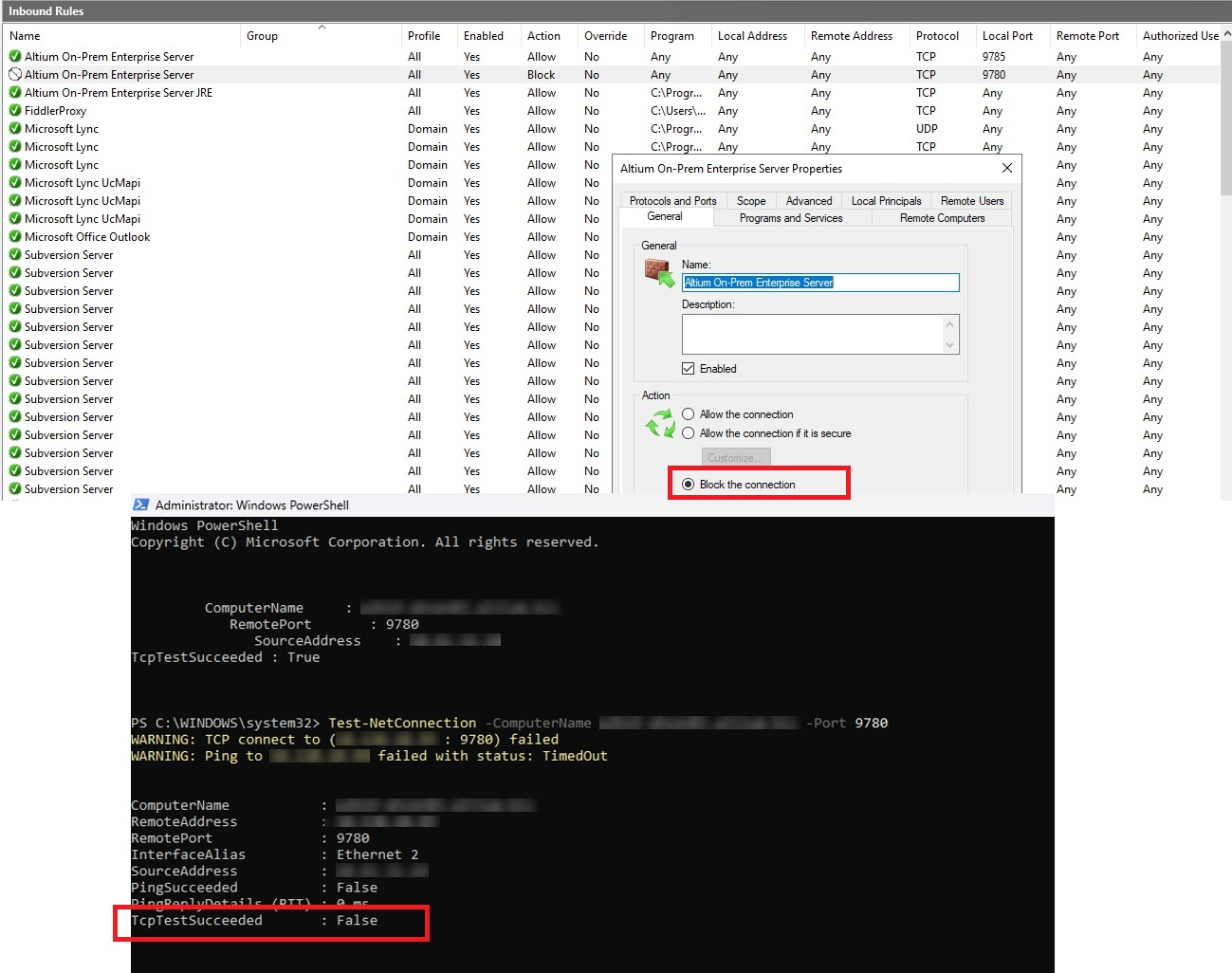Viewport: 1232px width, 973px height.
Task: Click the "9780" local port cell in the rules list
Action: (994, 75)
